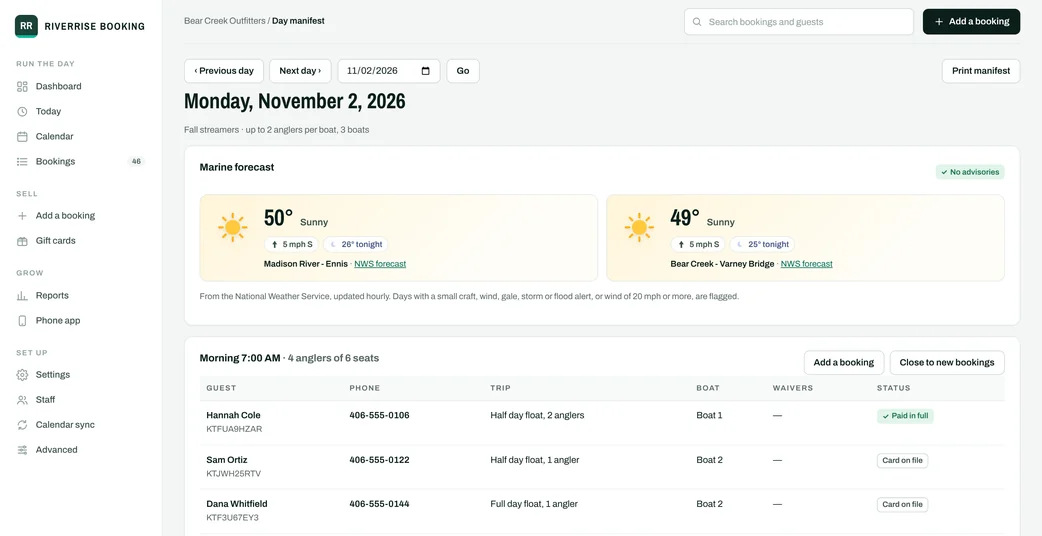
Task: Click the Phone app device icon
Action: pos(22,321)
